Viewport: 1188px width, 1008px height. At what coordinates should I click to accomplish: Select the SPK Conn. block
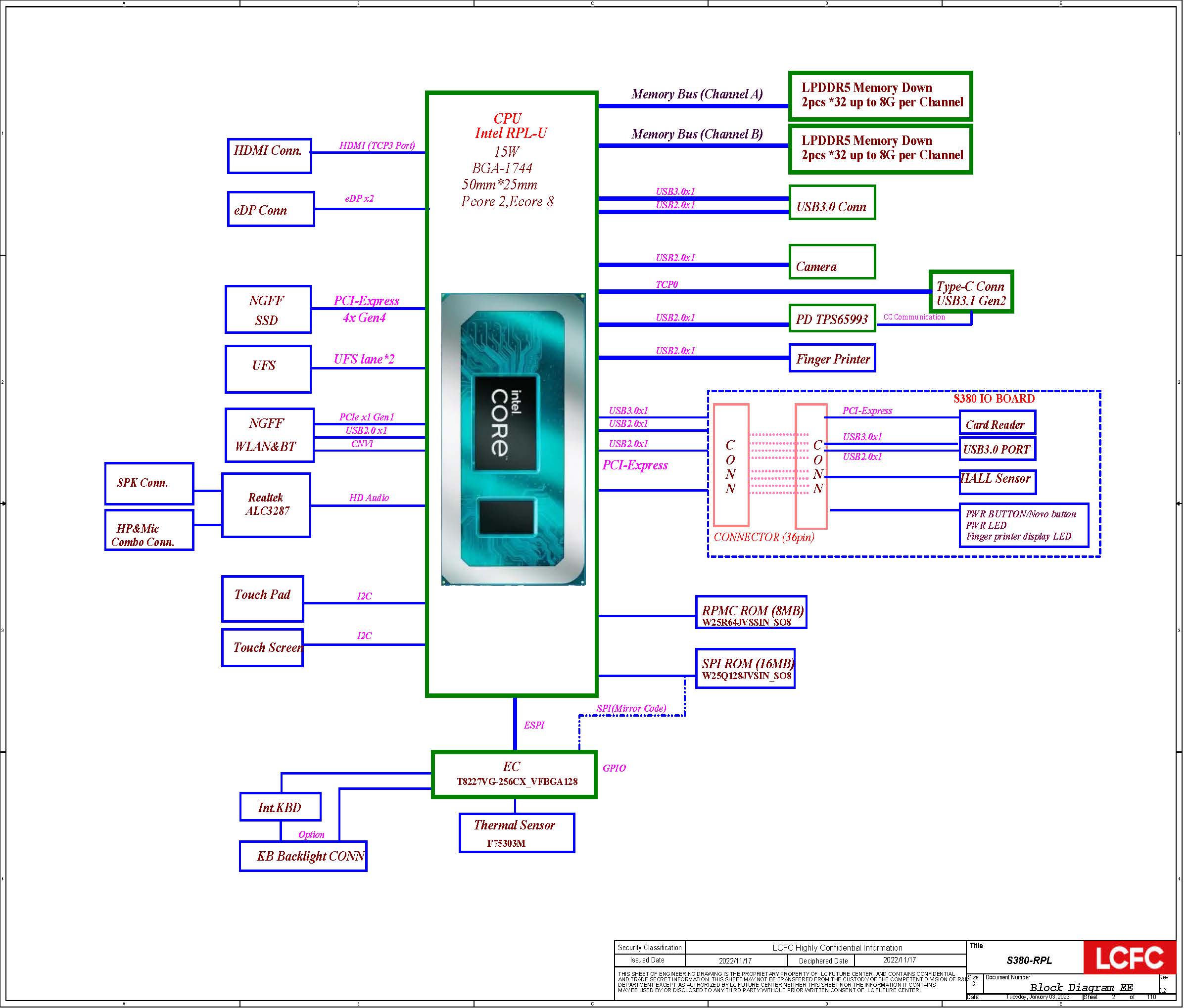click(x=148, y=483)
